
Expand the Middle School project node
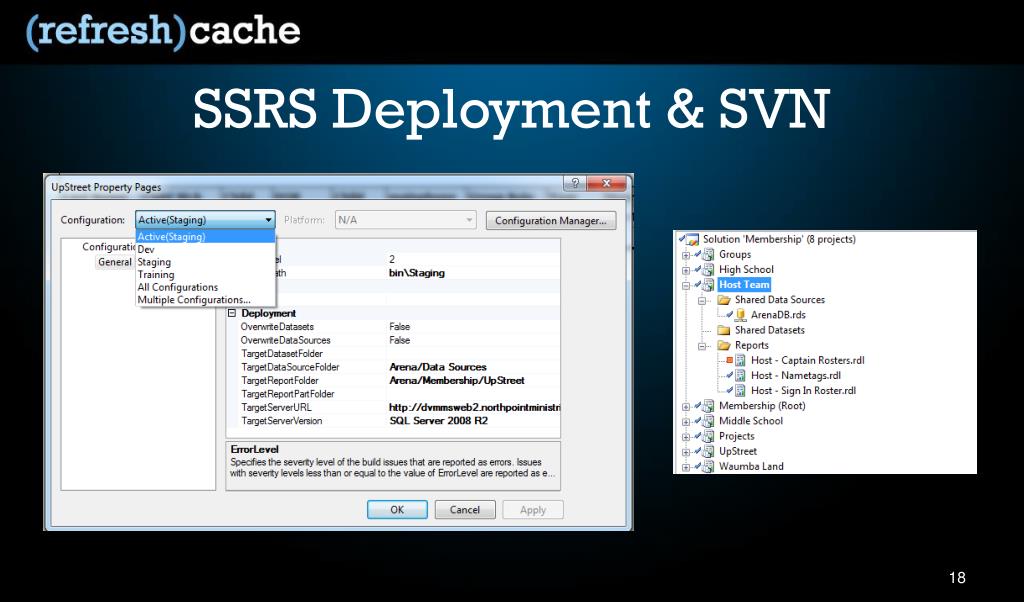(x=686, y=422)
